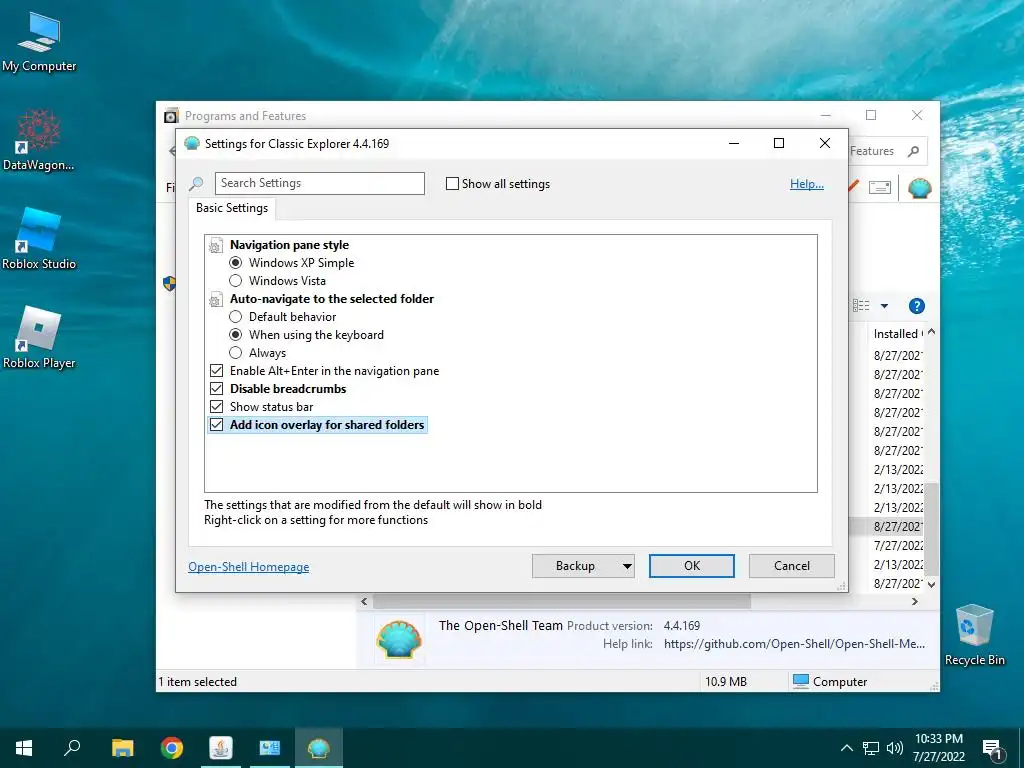Click the Installed column header
The image size is (1024, 768).
click(x=897, y=334)
